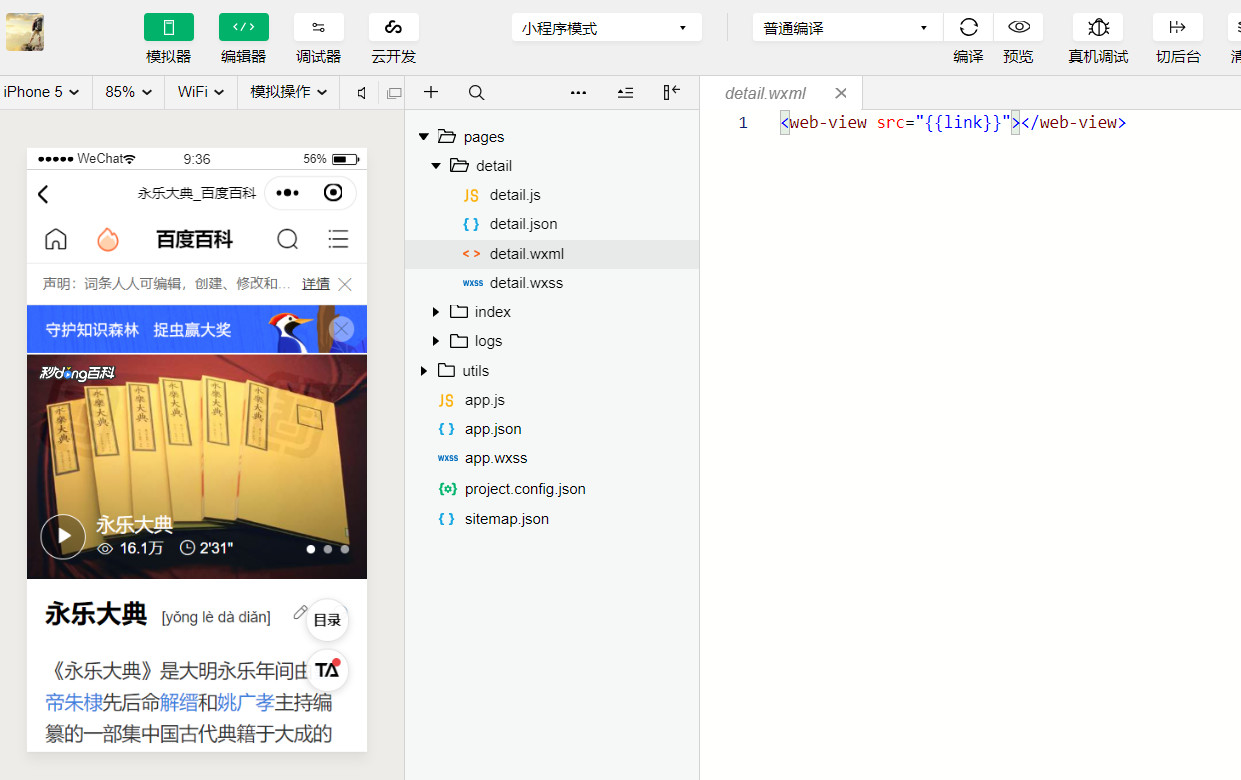The image size is (1241, 780).
Task: Click the switch to background icon
Action: pyautogui.click(x=1178, y=27)
